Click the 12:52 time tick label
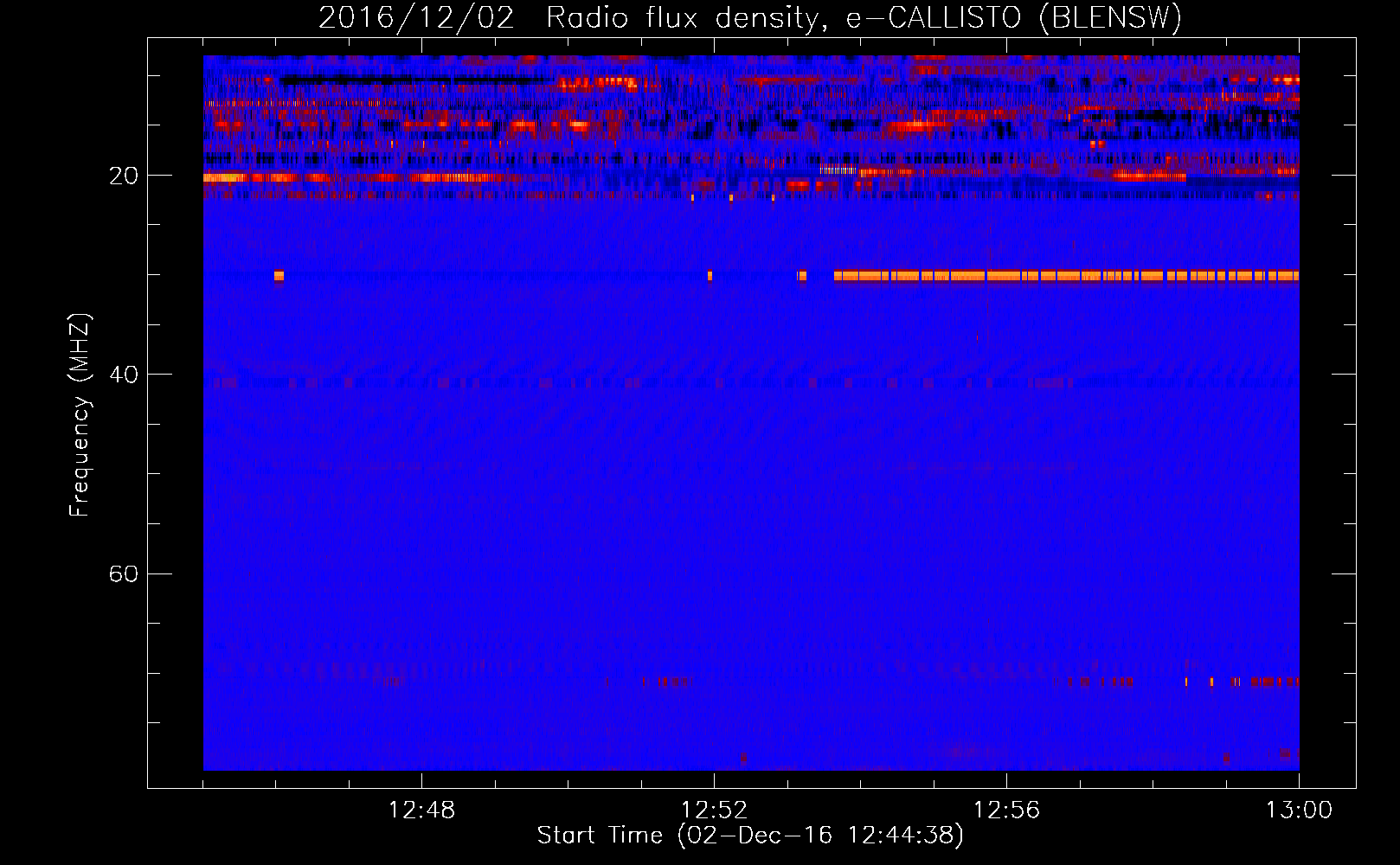 click(714, 811)
